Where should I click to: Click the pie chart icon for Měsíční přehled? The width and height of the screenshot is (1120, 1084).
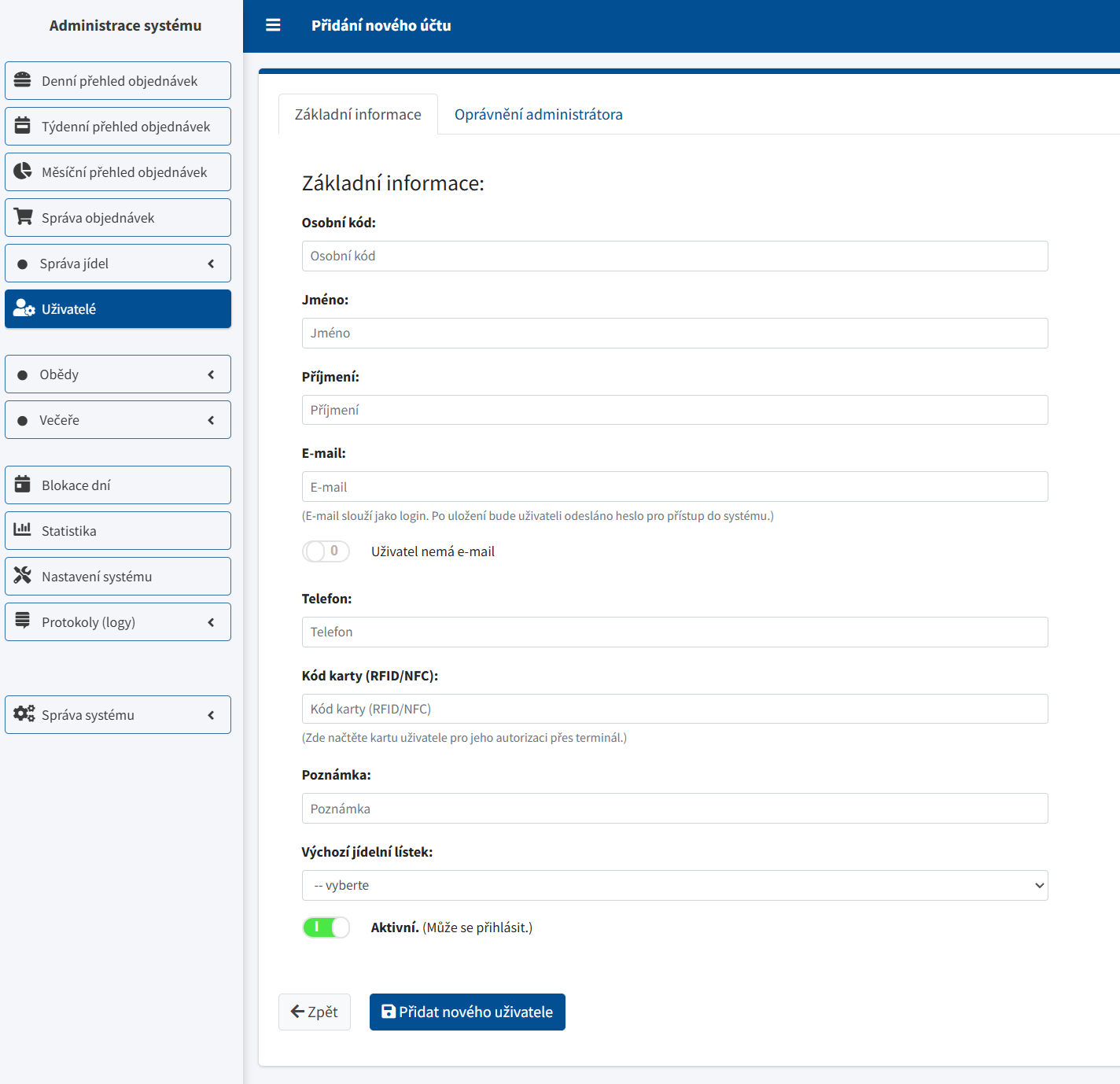tap(23, 171)
